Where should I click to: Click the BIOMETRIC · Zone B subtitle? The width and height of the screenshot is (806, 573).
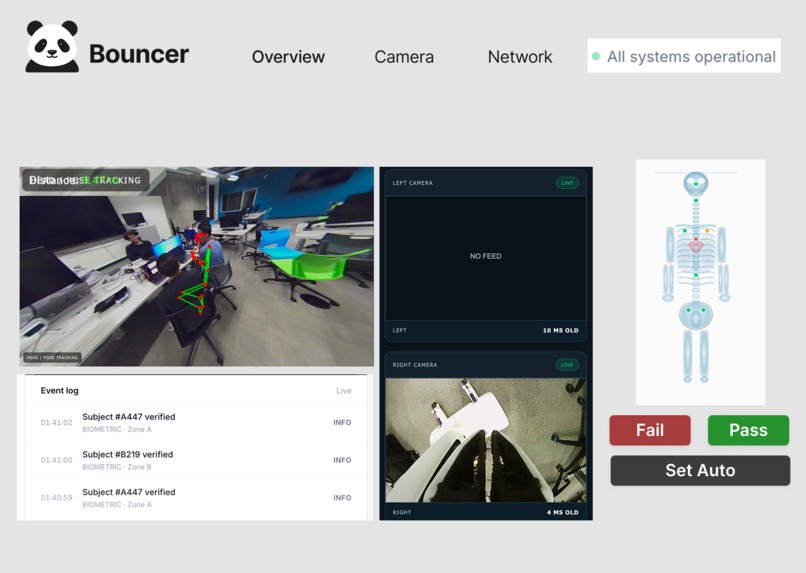(x=117, y=467)
